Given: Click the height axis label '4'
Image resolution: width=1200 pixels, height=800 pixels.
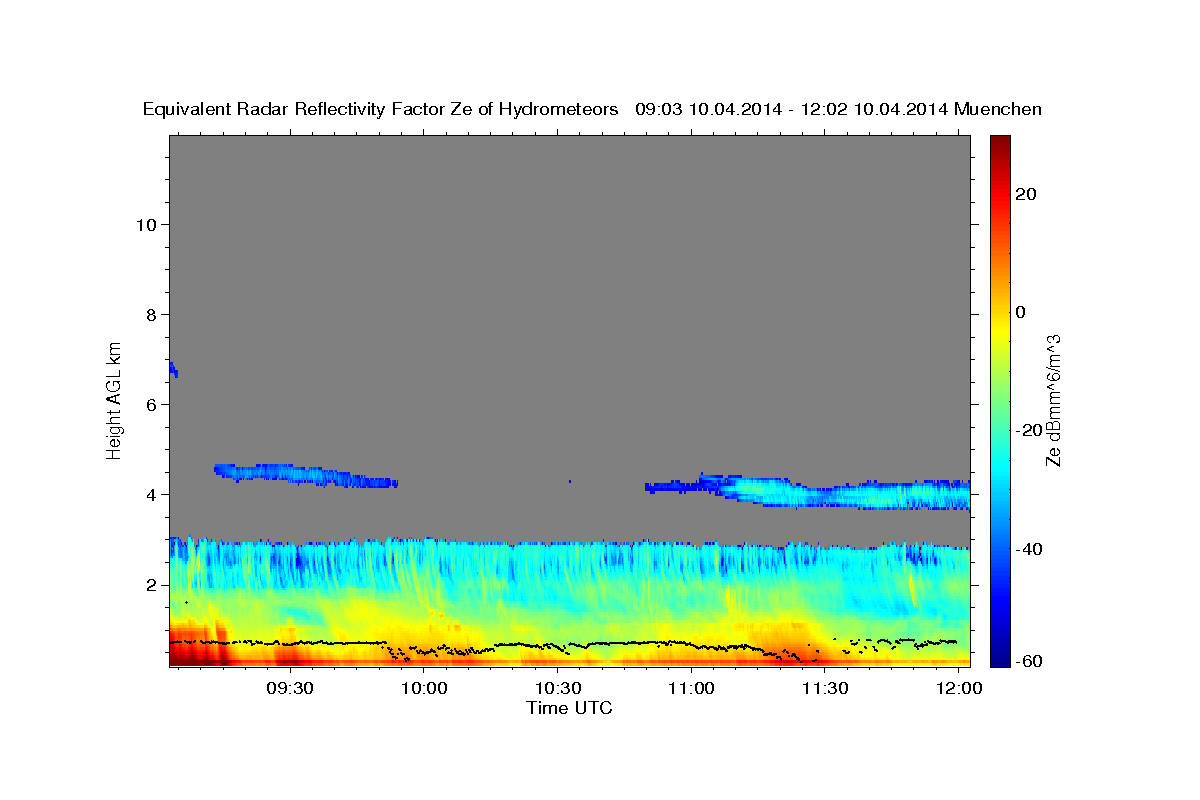Looking at the screenshot, I should pyautogui.click(x=150, y=494).
